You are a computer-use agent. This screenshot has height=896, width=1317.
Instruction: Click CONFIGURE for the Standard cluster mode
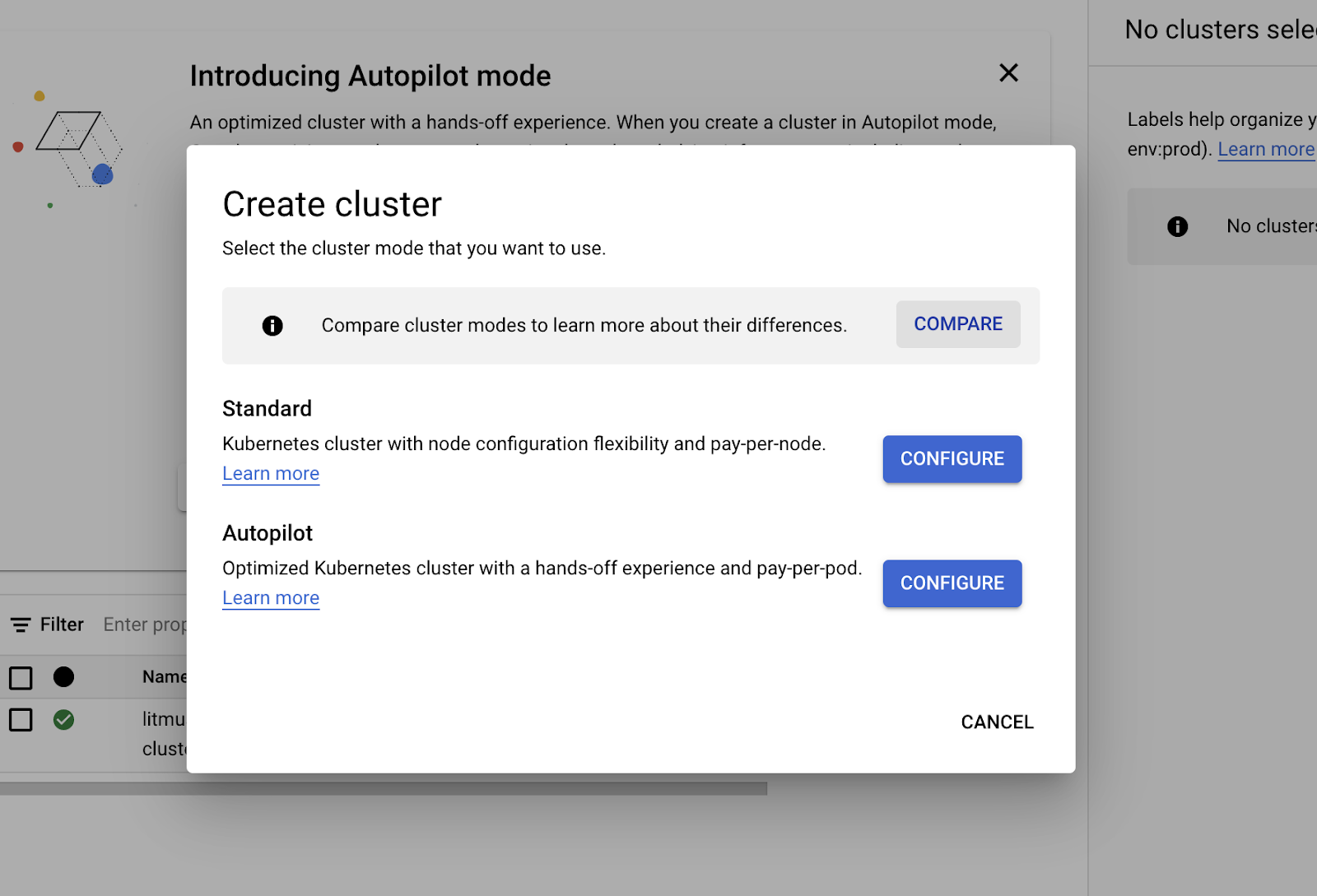(x=952, y=458)
